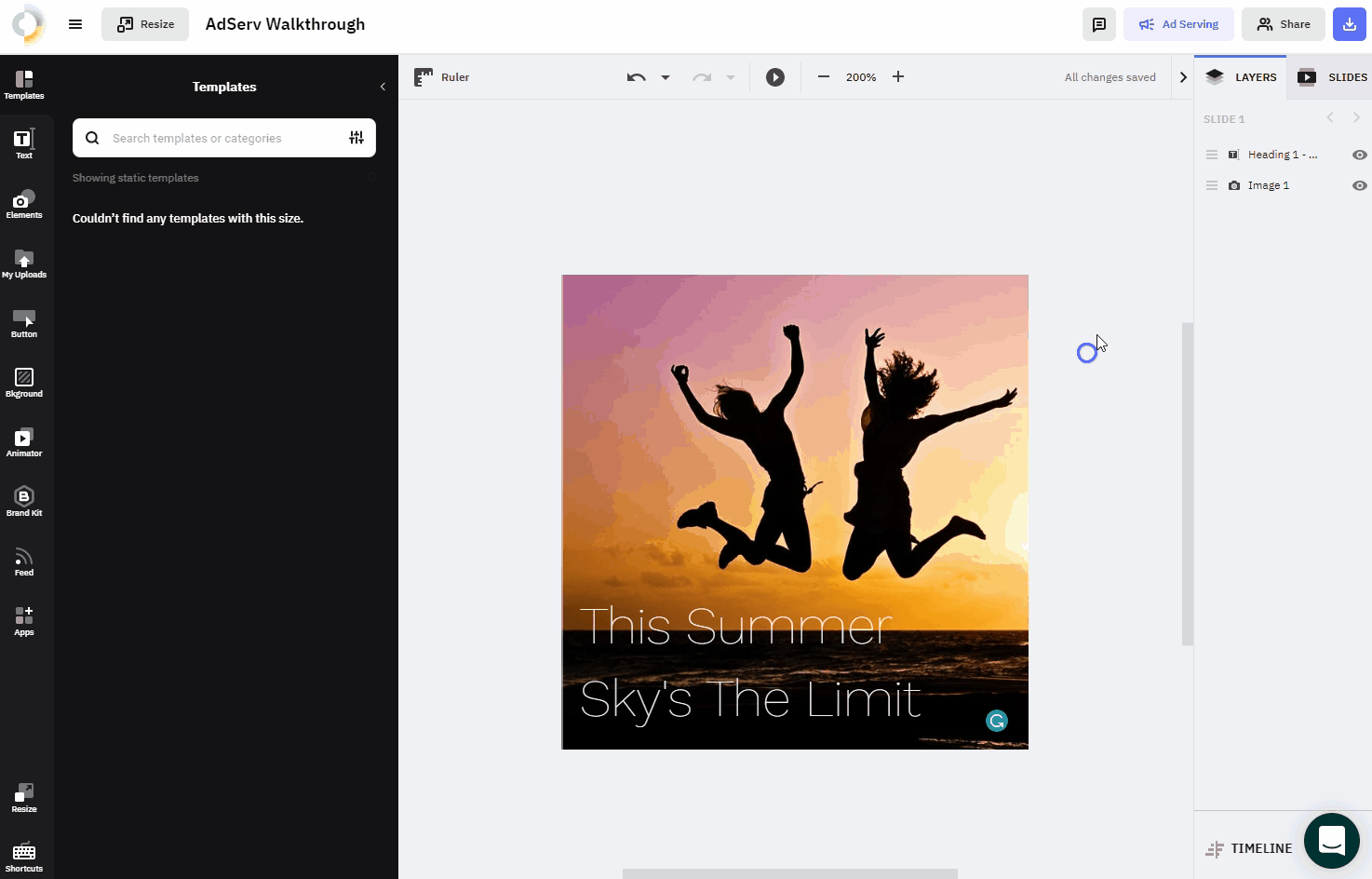The height and width of the screenshot is (879, 1372).
Task: Collapse the Templates panel
Action: coord(383,87)
